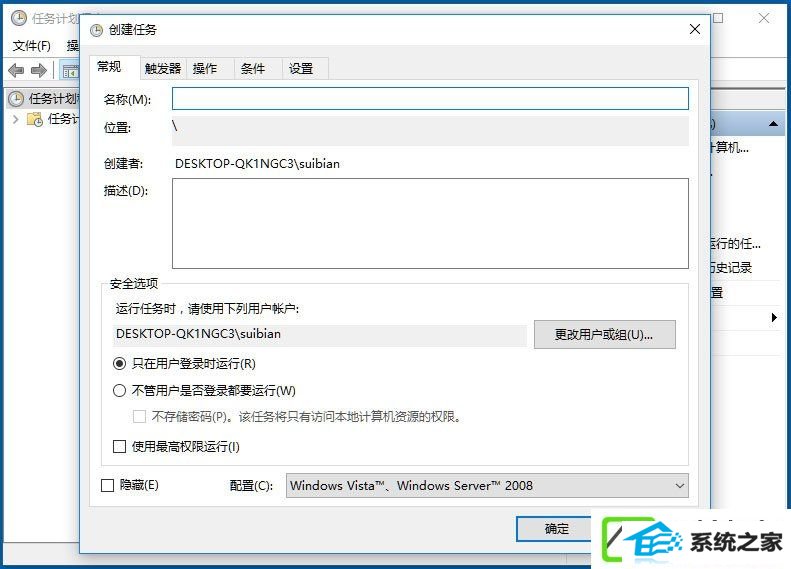Enable 使用最高权限运行 checkbox
This screenshot has width=791, height=569.
pyautogui.click(x=120, y=446)
